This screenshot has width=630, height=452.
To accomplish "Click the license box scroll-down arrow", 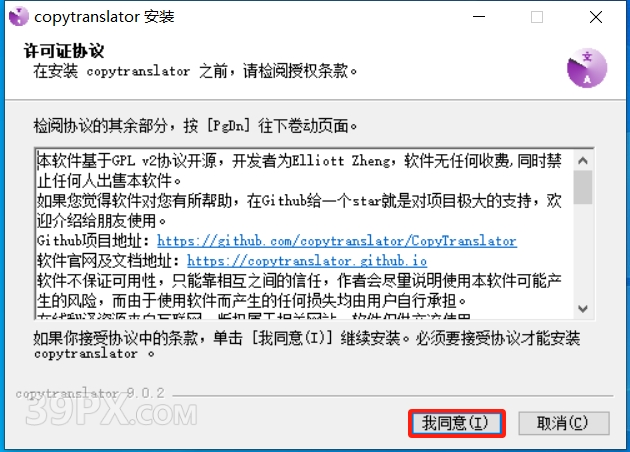I will [583, 309].
